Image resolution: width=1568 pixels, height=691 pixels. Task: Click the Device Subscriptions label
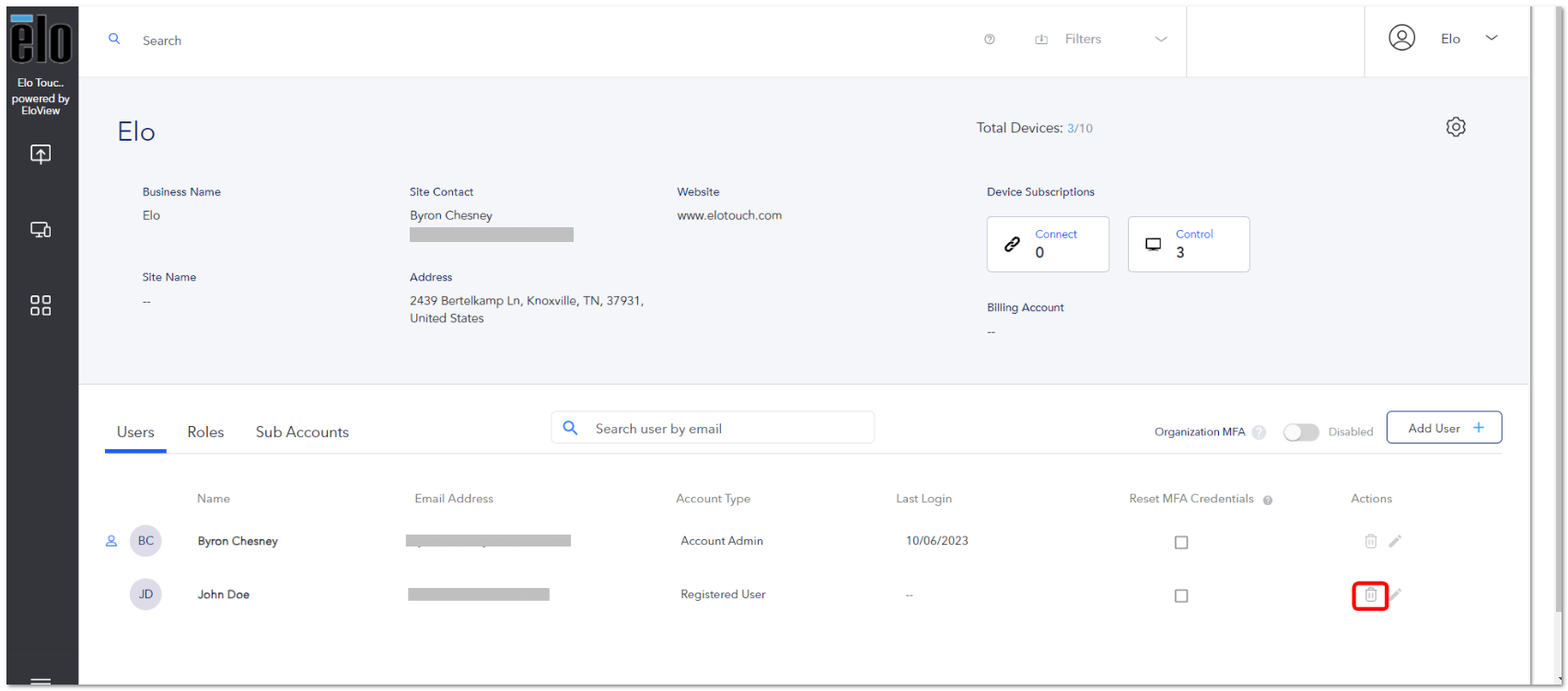1040,192
